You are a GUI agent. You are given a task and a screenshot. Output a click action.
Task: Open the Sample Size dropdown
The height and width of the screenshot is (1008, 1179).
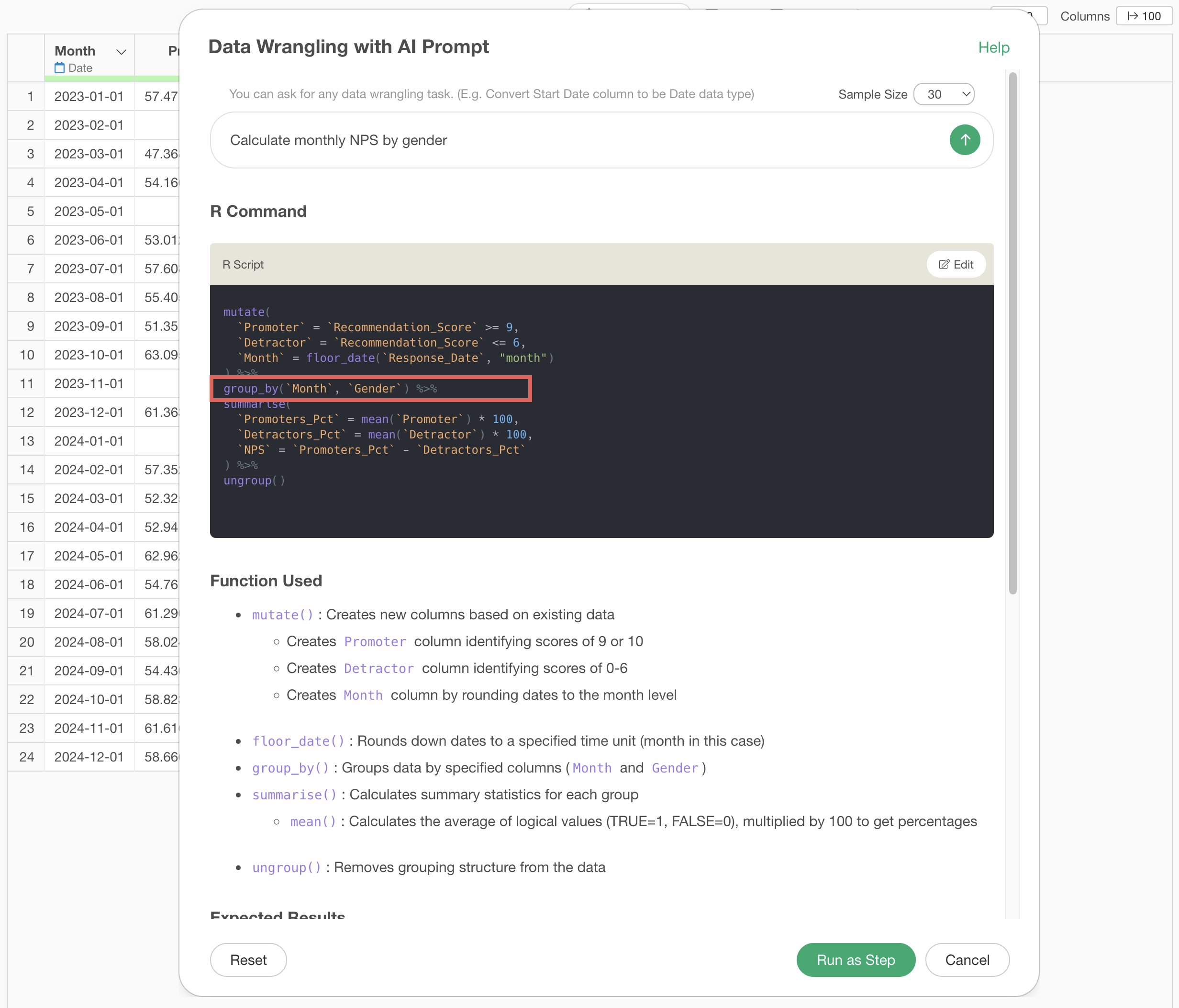pos(944,94)
